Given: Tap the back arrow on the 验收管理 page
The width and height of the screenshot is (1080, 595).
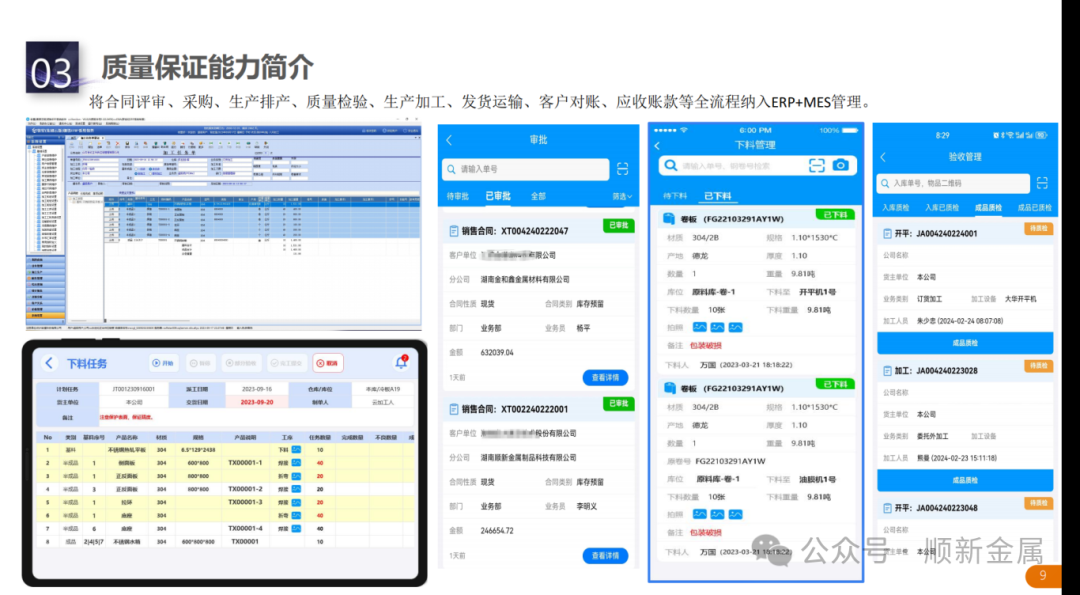Looking at the screenshot, I should pos(885,157).
